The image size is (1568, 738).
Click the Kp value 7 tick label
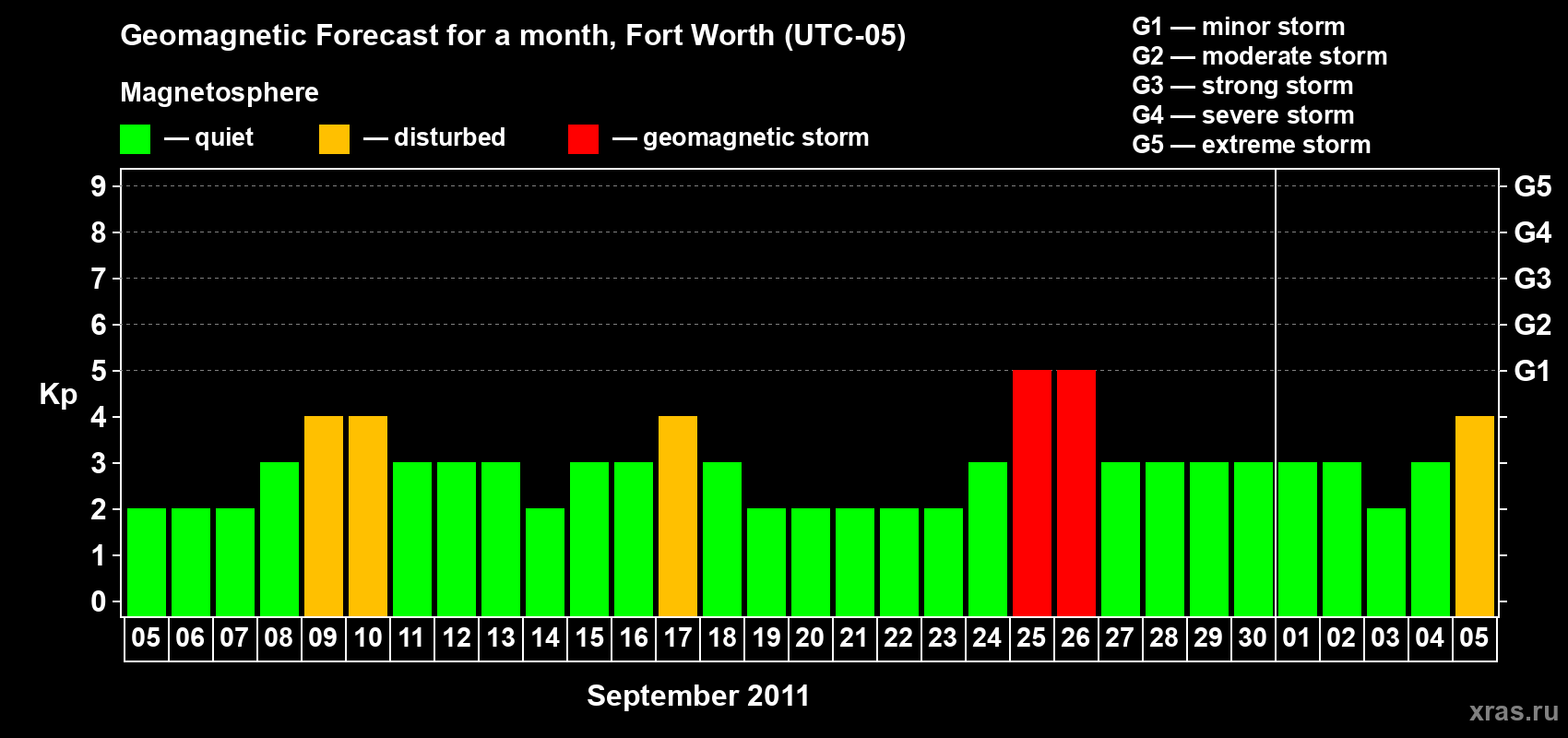click(98, 279)
